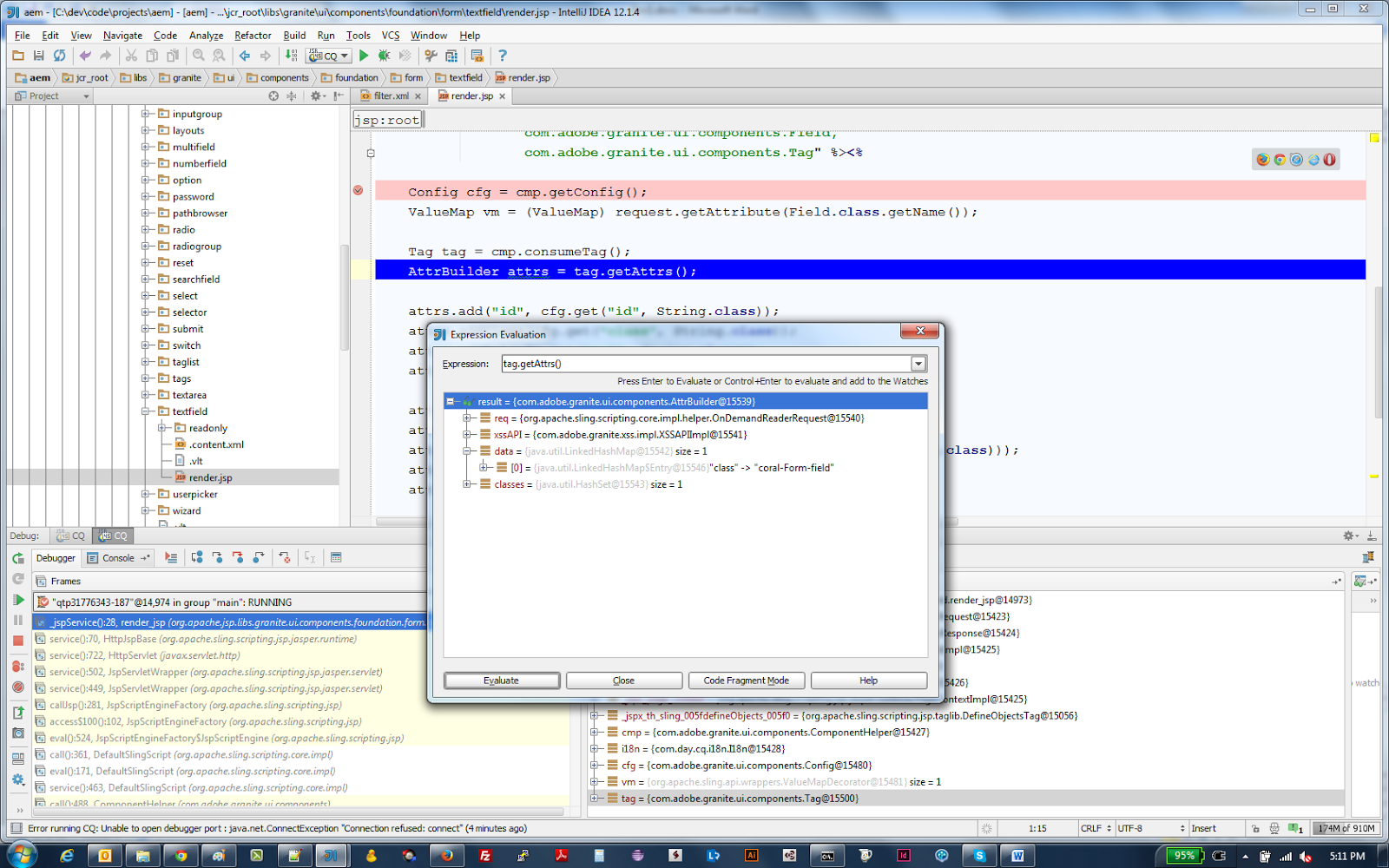
Task: Open the VCS menu
Action: coord(391,36)
